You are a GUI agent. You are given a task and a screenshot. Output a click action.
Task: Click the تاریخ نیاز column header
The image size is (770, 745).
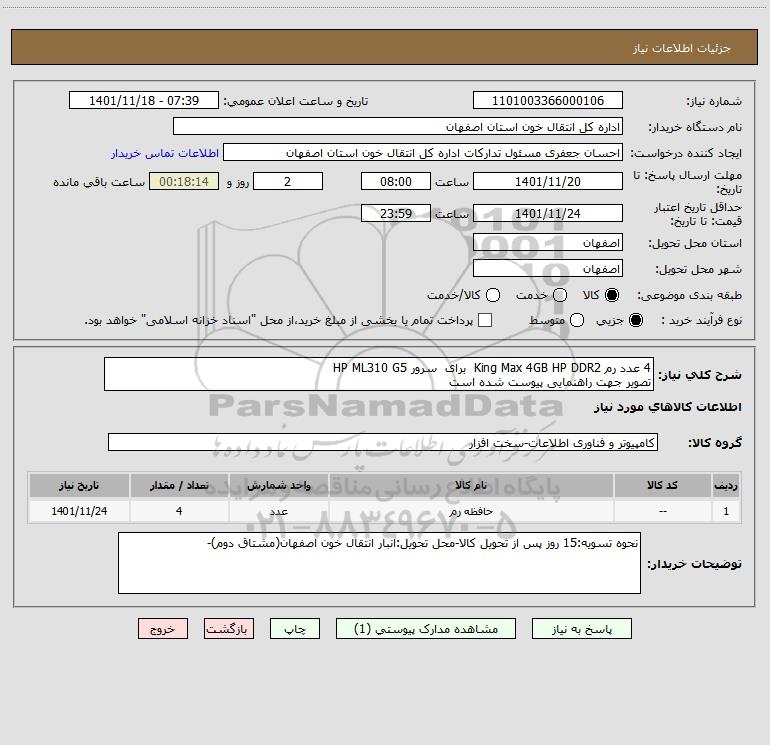click(x=79, y=486)
